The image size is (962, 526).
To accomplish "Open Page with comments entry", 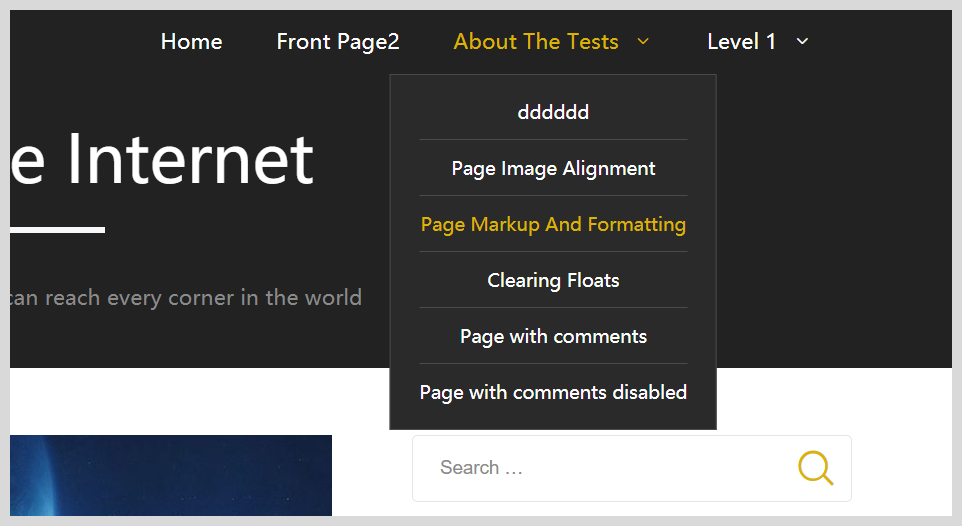I will pos(553,336).
